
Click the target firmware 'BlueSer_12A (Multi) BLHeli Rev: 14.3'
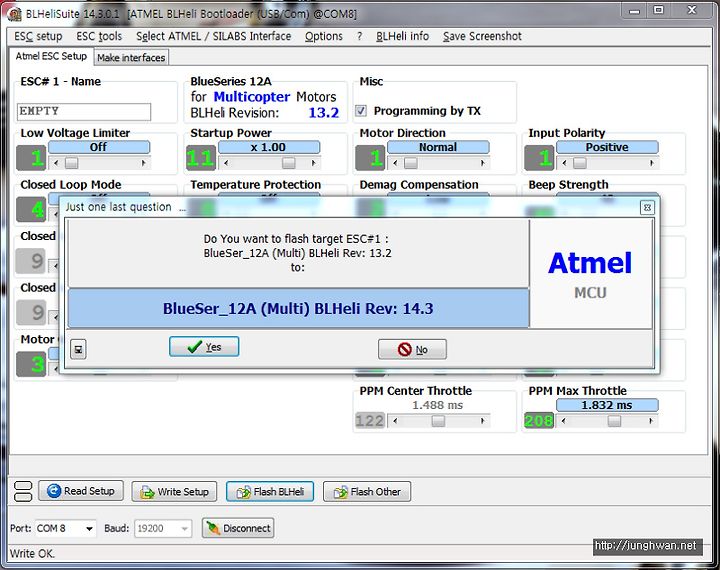click(298, 308)
